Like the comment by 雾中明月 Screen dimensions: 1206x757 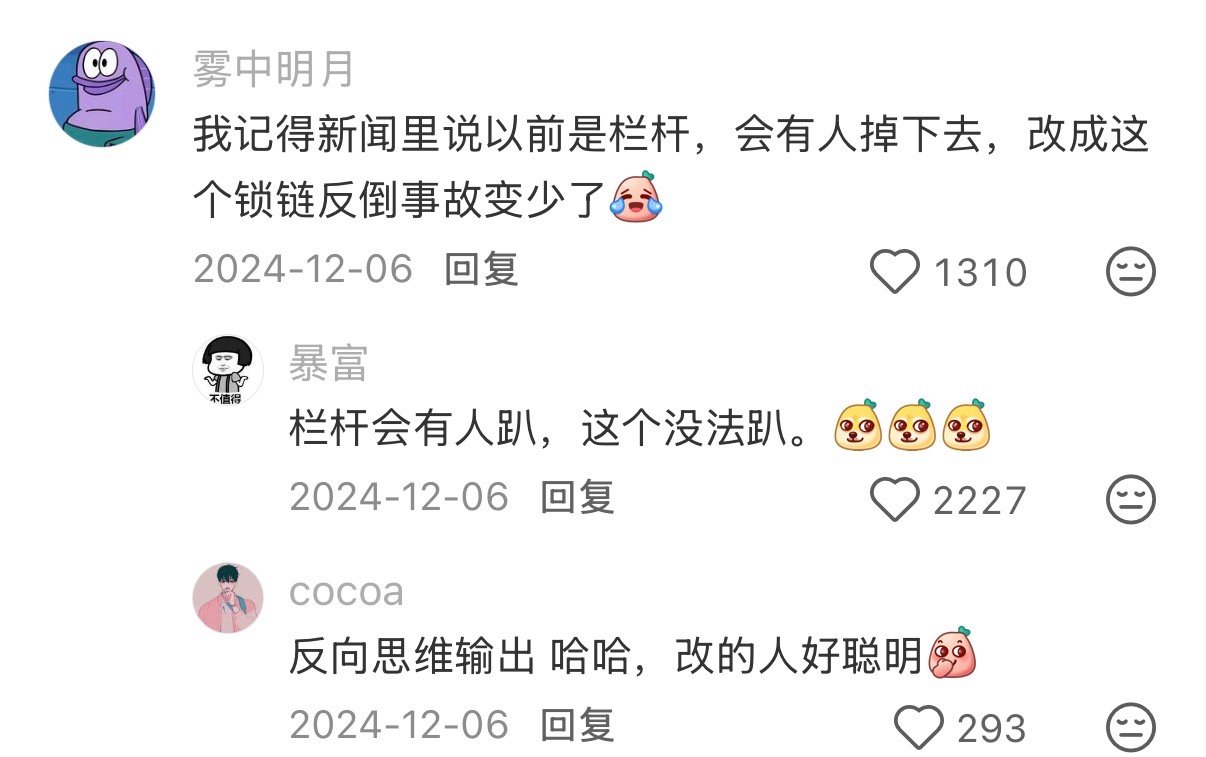(895, 271)
